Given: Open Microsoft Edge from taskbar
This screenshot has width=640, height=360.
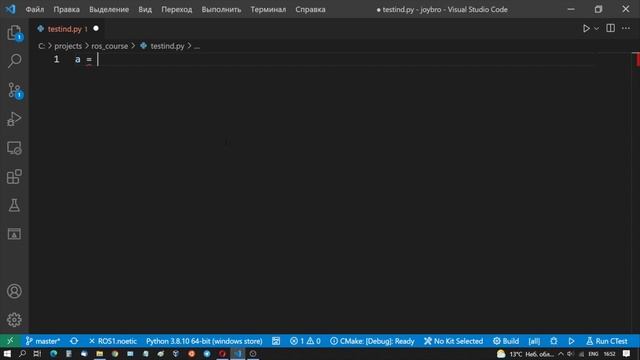Looking at the screenshot, I should [x=53, y=353].
